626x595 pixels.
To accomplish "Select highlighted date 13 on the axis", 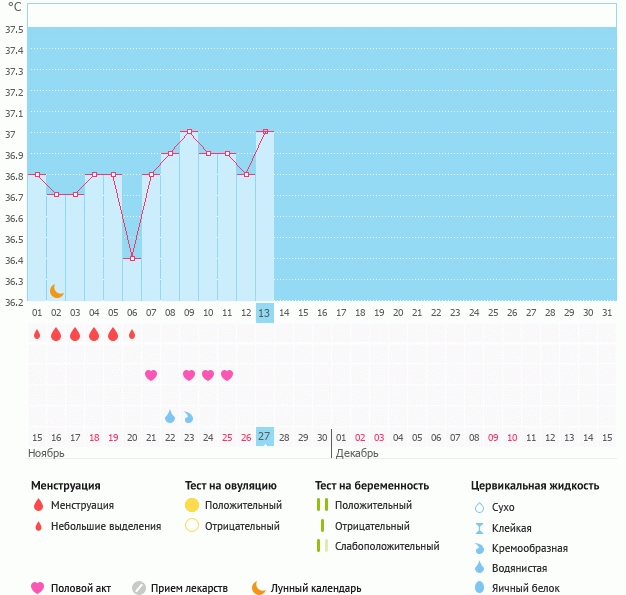I will 264,312.
